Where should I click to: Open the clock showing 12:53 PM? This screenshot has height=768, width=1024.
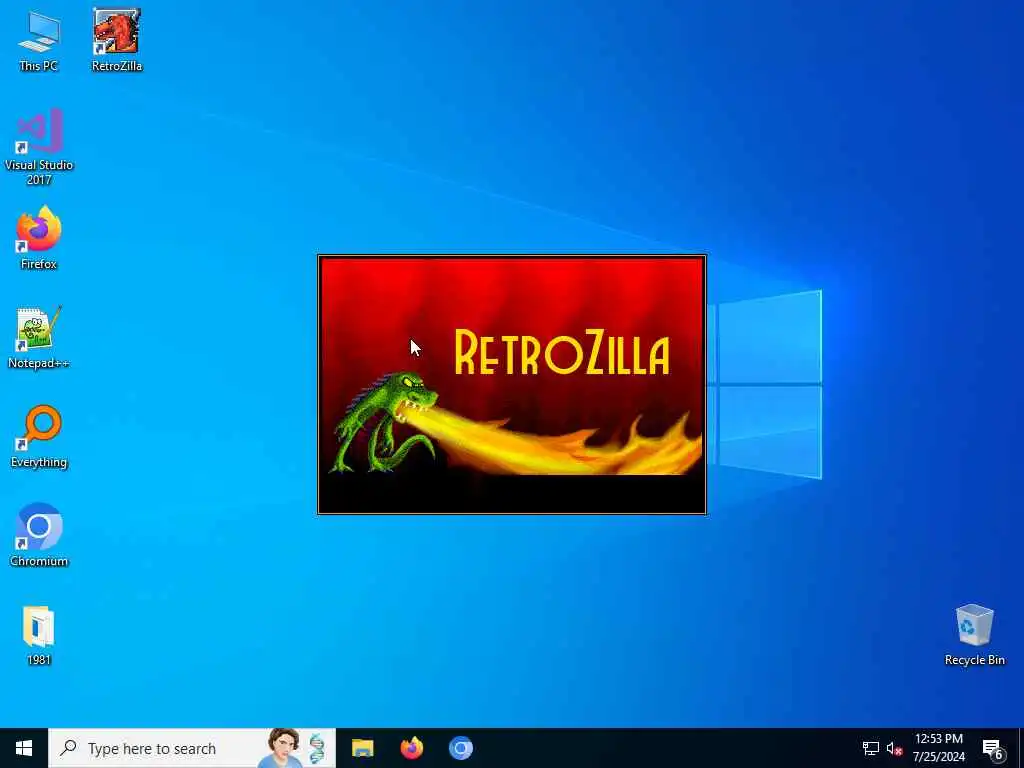coord(938,748)
